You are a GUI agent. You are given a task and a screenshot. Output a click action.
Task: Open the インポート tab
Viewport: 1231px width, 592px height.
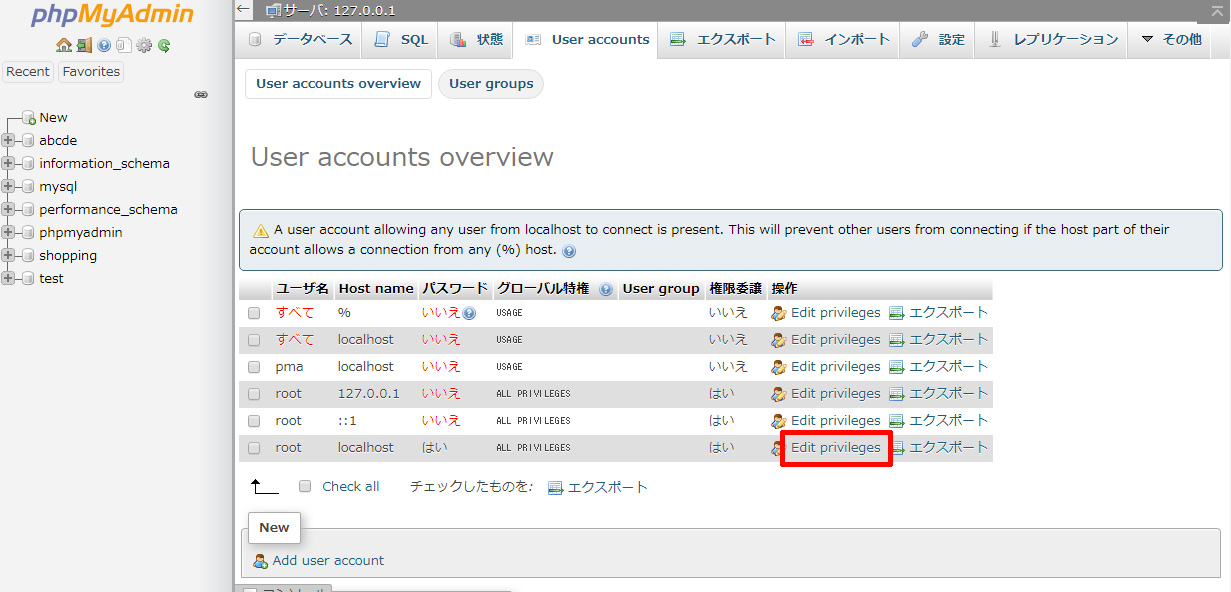point(844,40)
